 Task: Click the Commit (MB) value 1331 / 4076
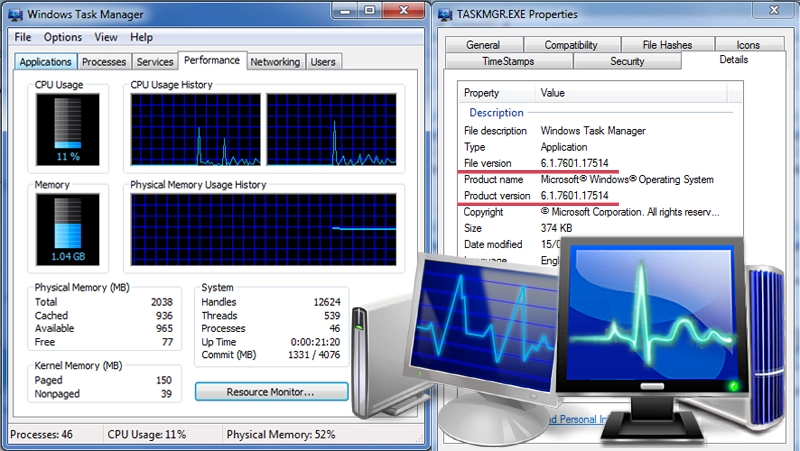pyautogui.click(x=314, y=355)
